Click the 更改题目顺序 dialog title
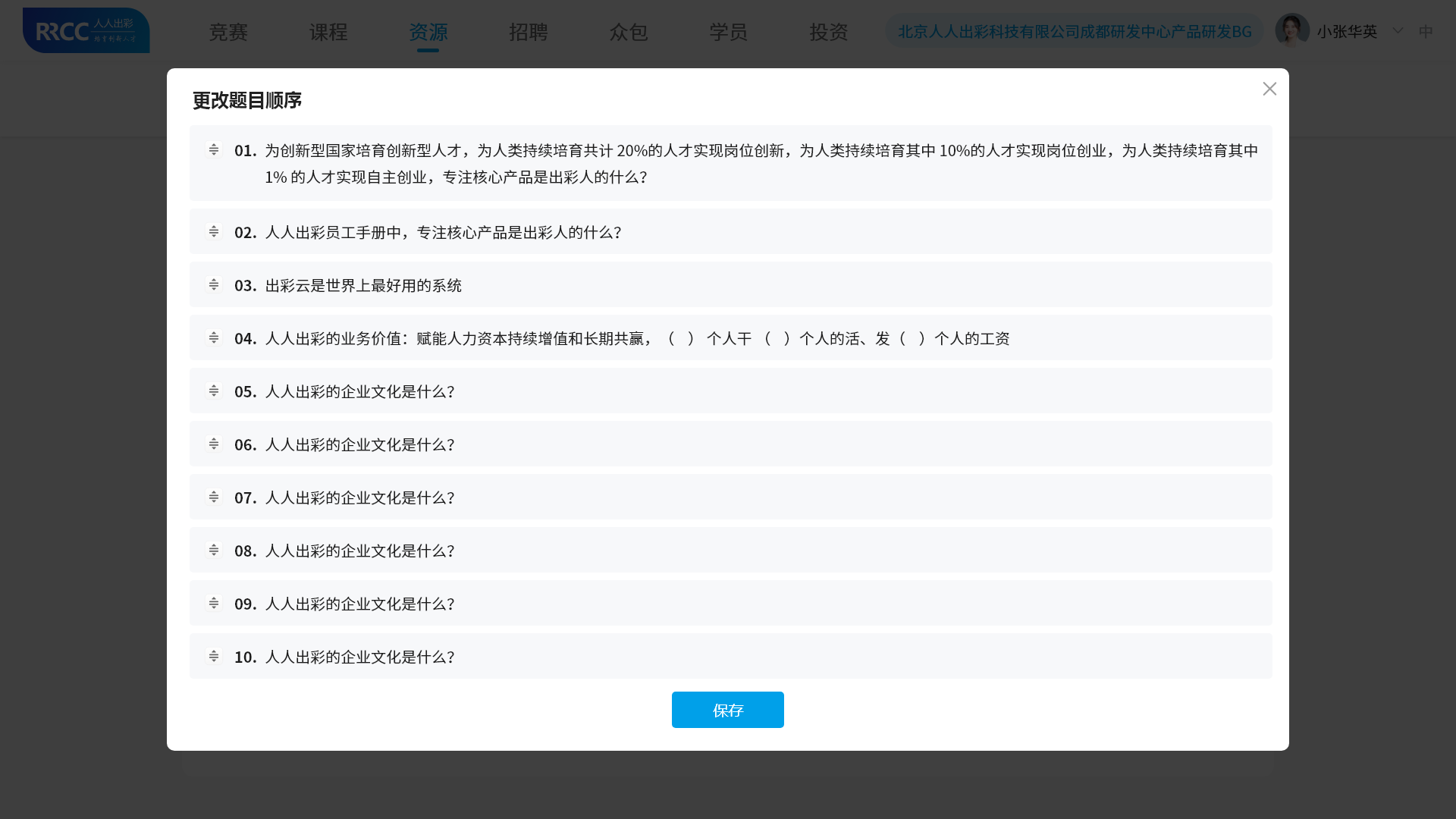Viewport: 1456px width, 819px height. pyautogui.click(x=247, y=100)
